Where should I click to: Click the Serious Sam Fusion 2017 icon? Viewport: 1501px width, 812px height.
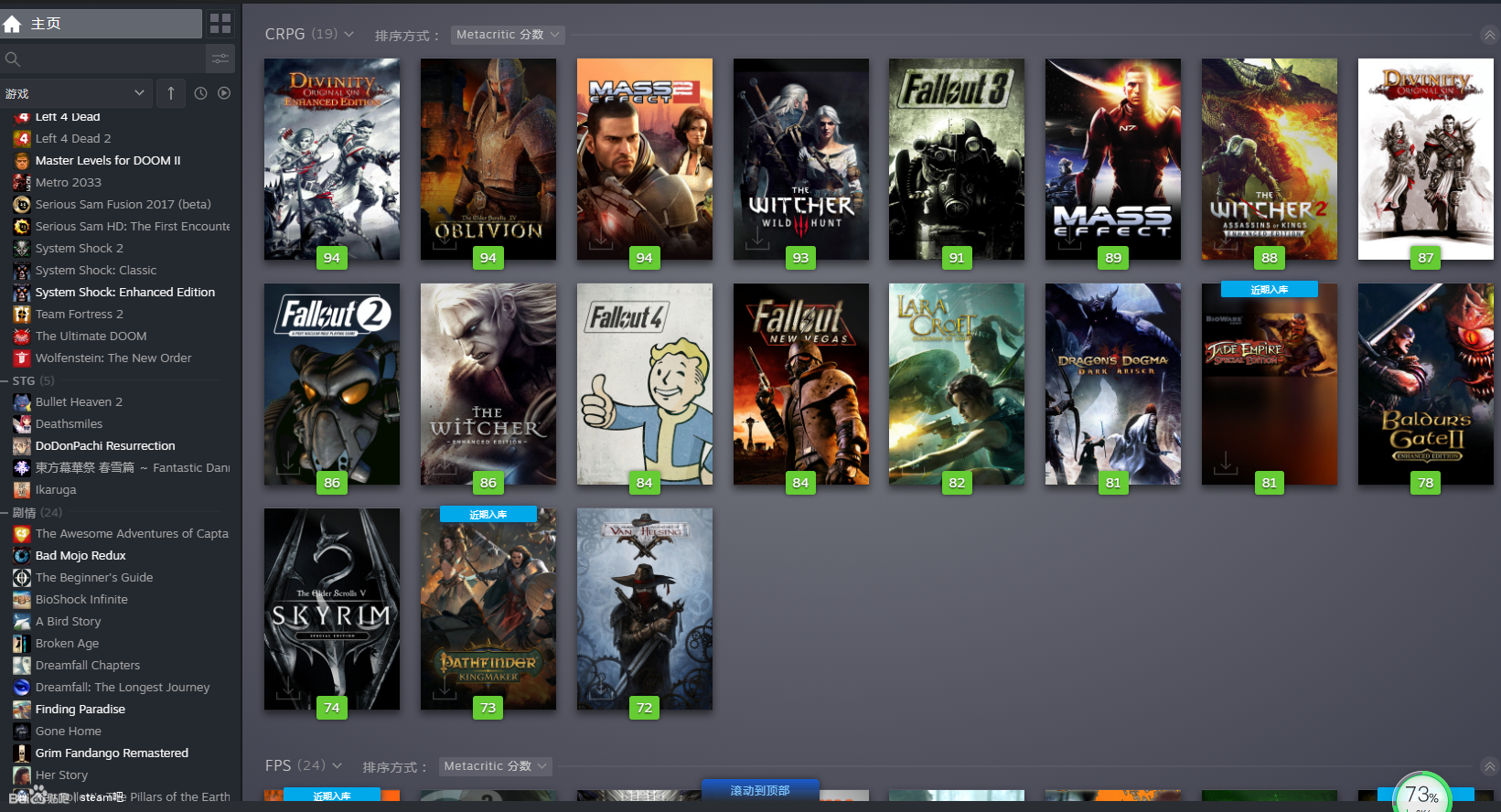click(22, 204)
